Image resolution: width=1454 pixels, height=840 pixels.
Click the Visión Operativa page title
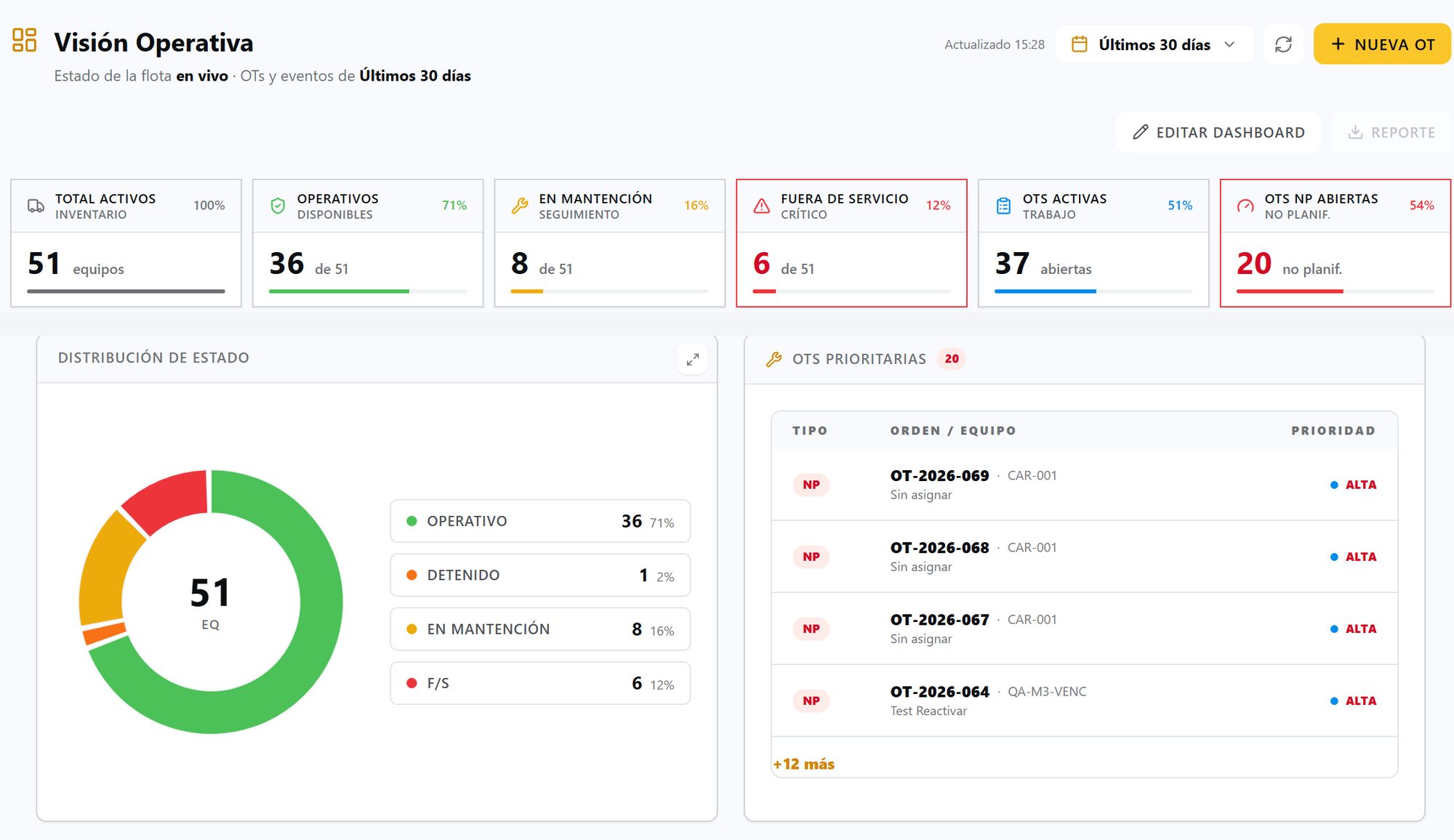[153, 42]
